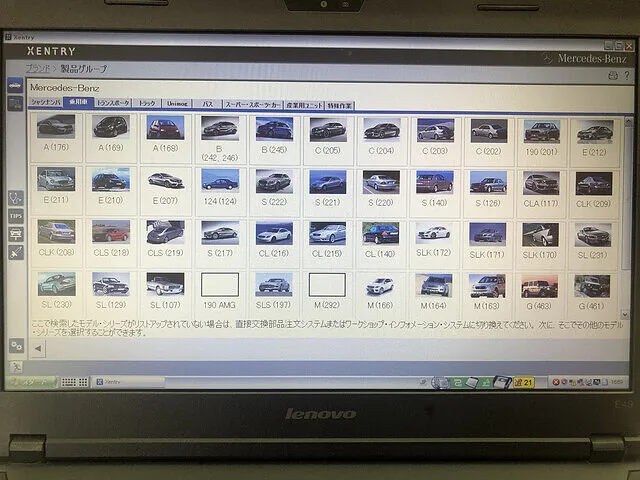
Task: Open the M (166) model
Action: click(x=380, y=286)
